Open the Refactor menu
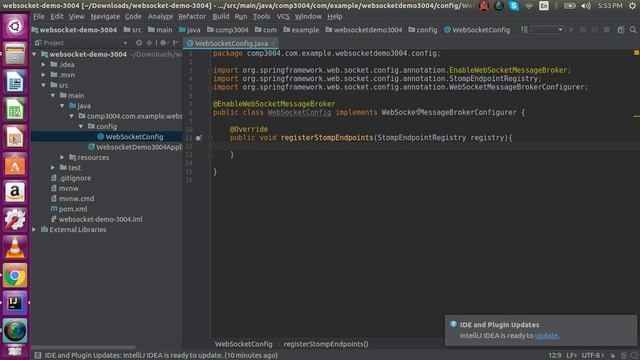Screen dimensions: 640x360 click(x=192, y=16)
